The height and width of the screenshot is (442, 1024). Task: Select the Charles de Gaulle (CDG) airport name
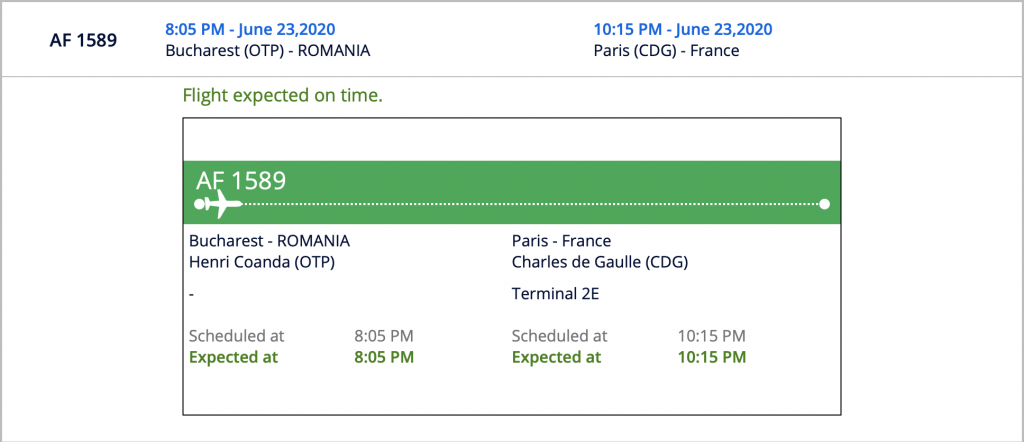point(600,262)
